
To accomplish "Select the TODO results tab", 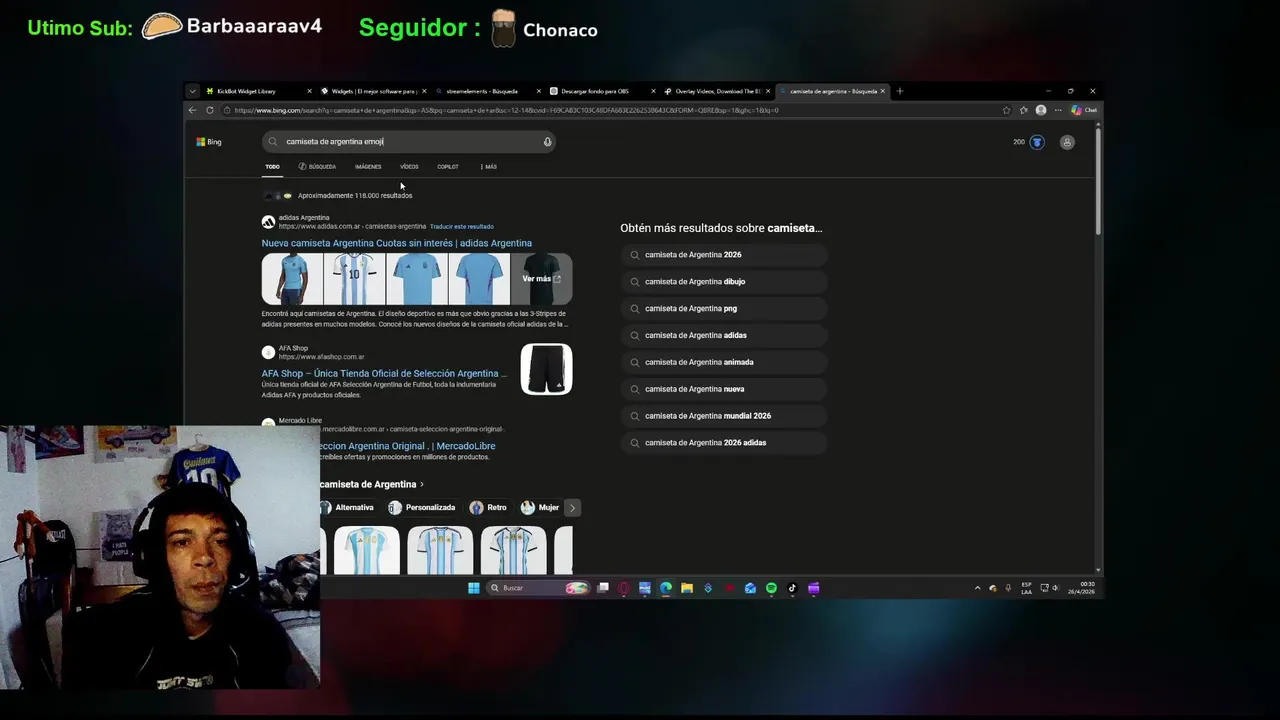I will 272,167.
